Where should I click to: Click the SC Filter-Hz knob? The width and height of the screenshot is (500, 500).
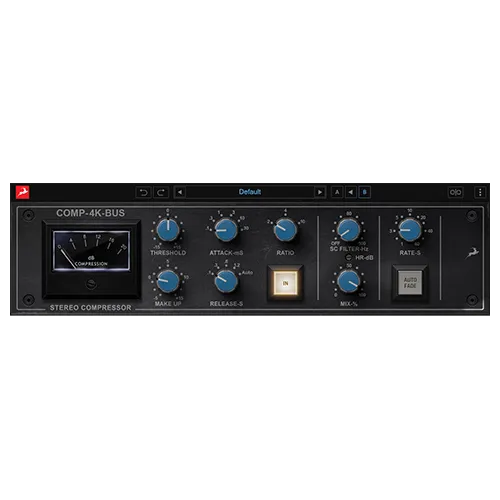[349, 230]
